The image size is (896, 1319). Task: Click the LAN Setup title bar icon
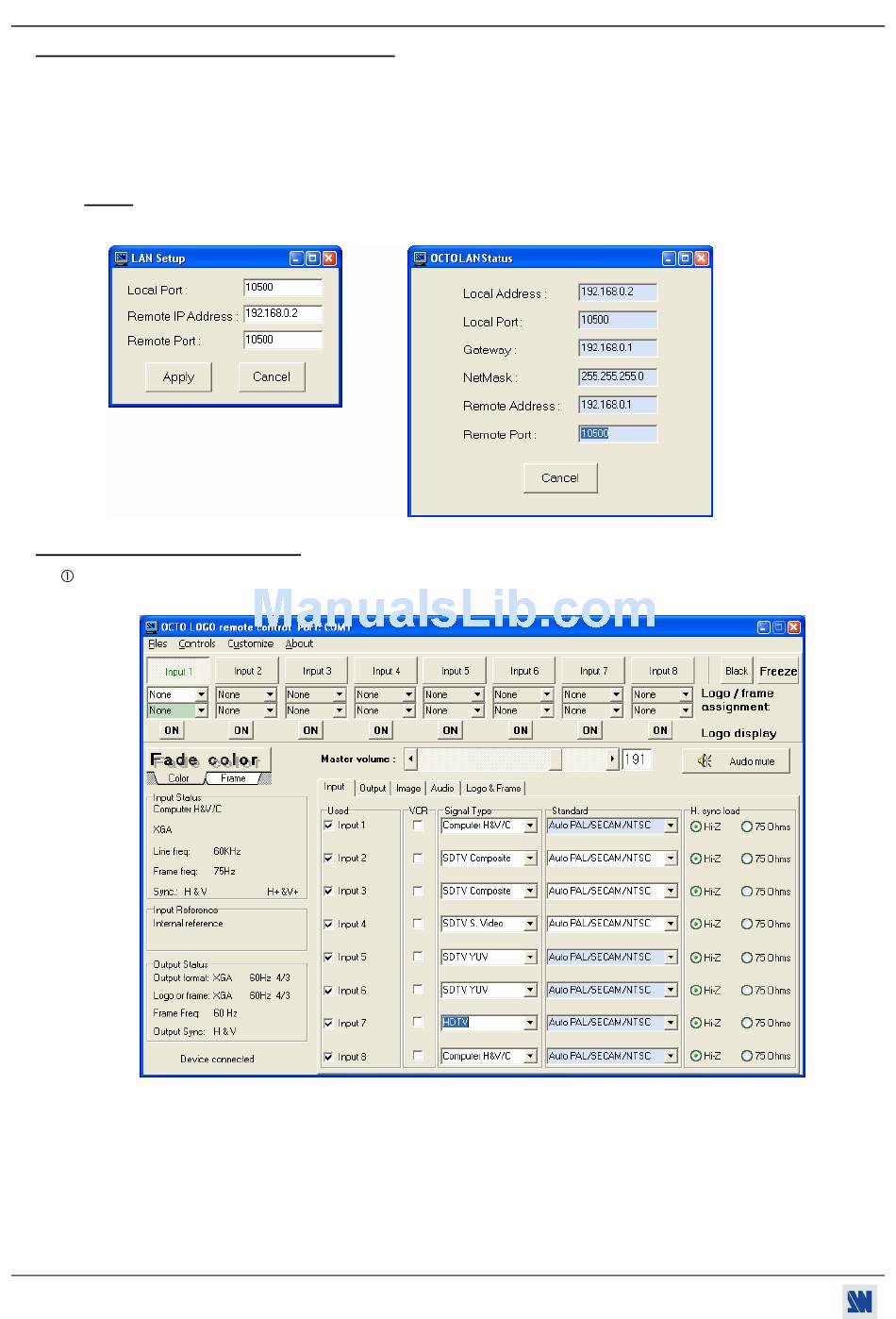[x=121, y=258]
